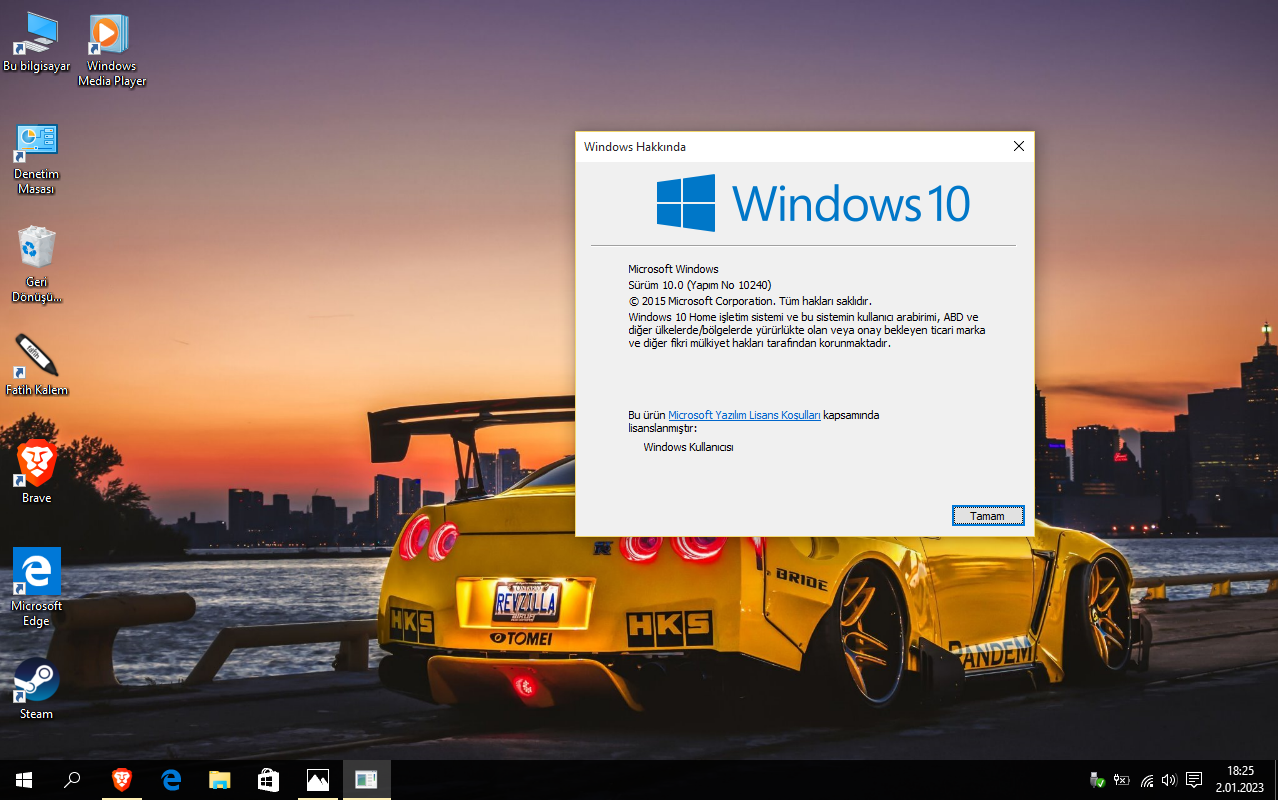This screenshot has width=1278, height=800.
Task: Open the volume control in the system tray
Action: [1169, 780]
